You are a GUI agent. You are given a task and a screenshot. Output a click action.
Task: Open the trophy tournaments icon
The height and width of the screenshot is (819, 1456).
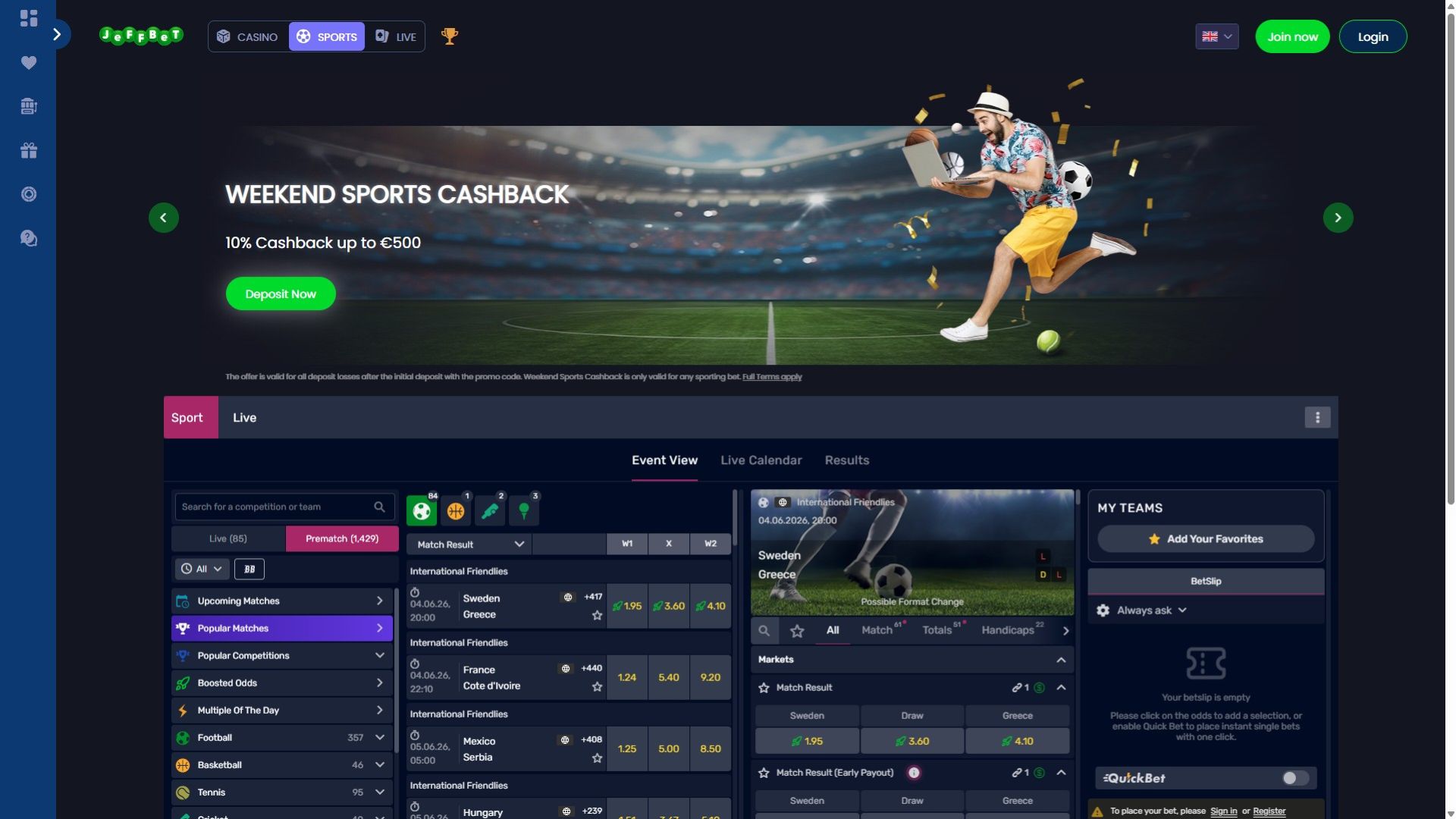click(450, 36)
